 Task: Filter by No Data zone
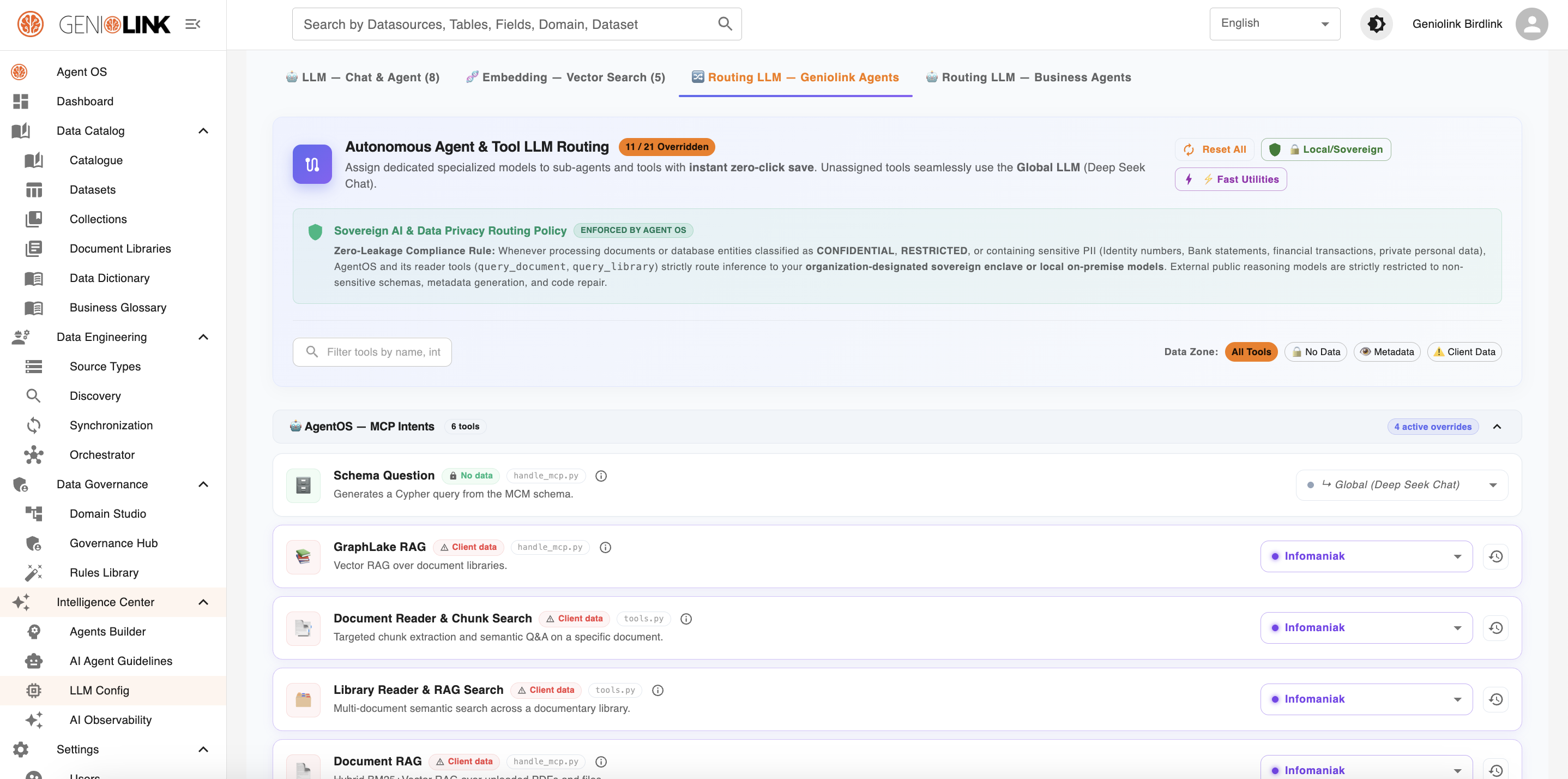point(1316,352)
